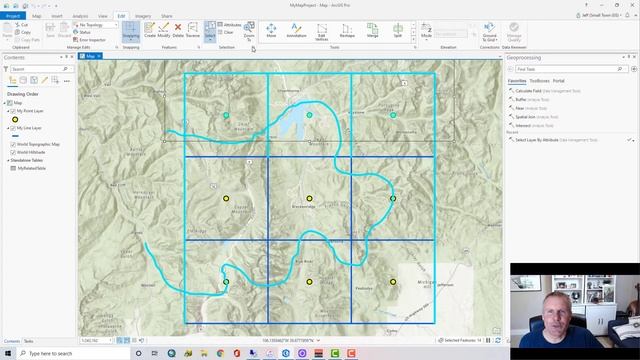Viewport: 640px width, 360px height.
Task: Open the Analysis ribbon tab
Action: [x=80, y=16]
